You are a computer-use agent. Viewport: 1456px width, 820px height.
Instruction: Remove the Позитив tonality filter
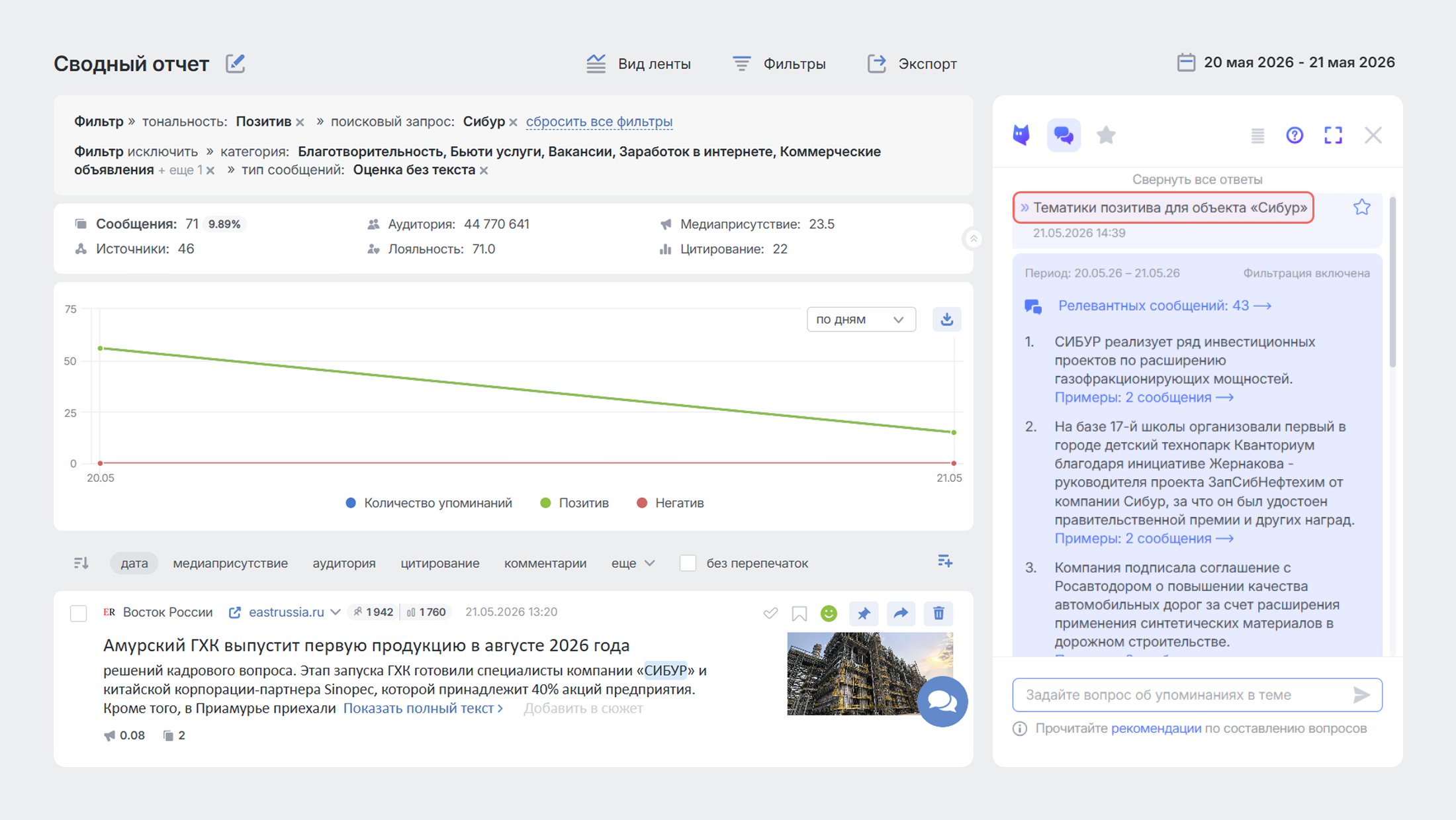[300, 122]
